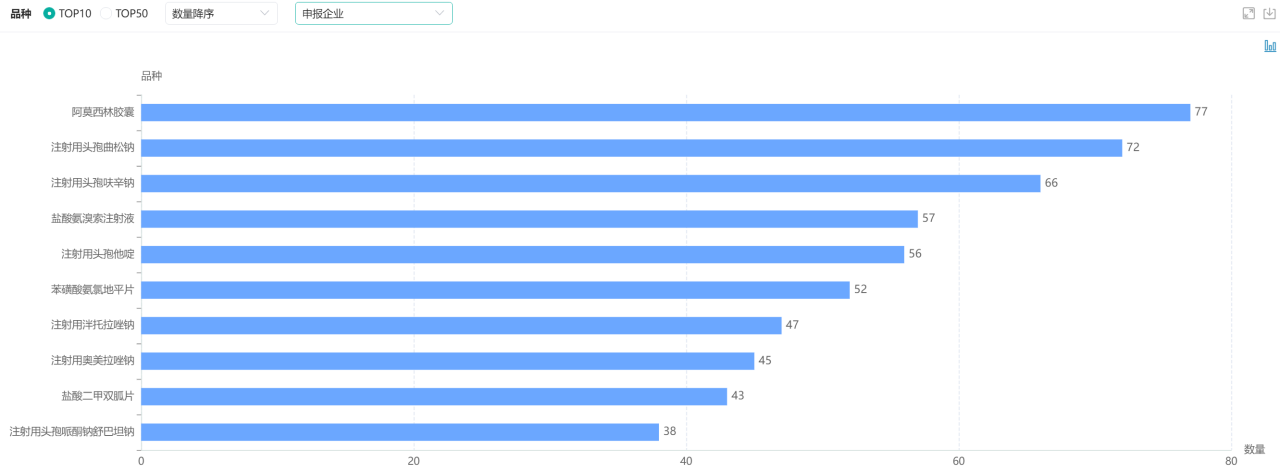This screenshot has width=1280, height=474.
Task: Click the bar for 注射用头孢他啶
Action: point(522,254)
